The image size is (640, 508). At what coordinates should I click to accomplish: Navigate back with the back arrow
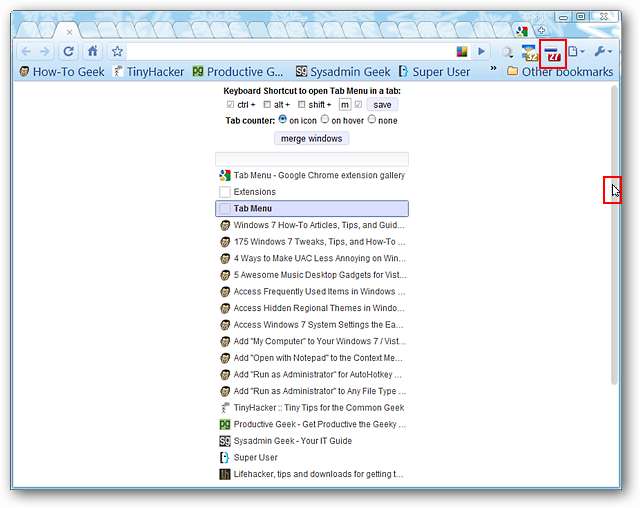pos(26,51)
